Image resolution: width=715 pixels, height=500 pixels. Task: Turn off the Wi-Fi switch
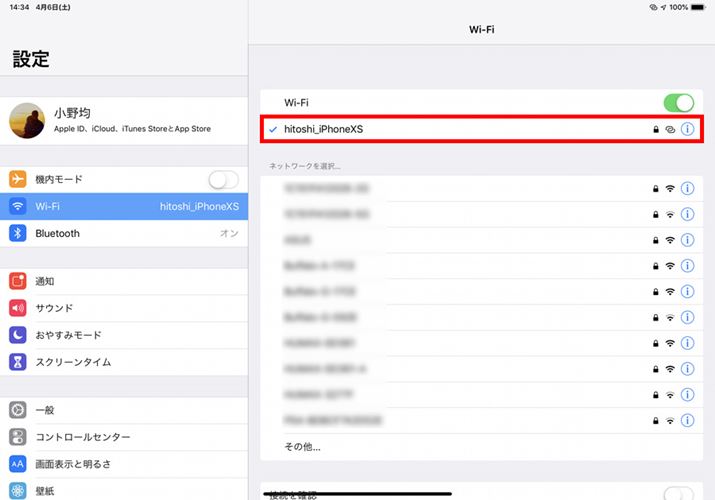click(x=678, y=103)
